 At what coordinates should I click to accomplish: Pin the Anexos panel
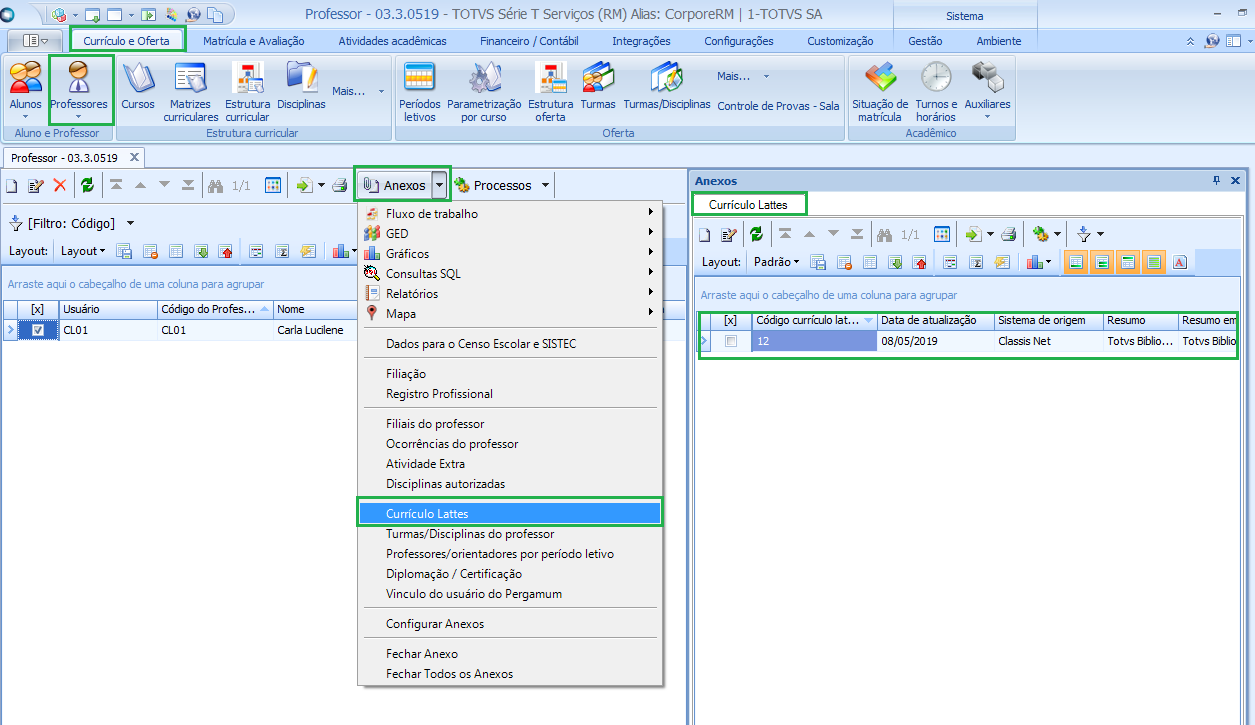1217,181
